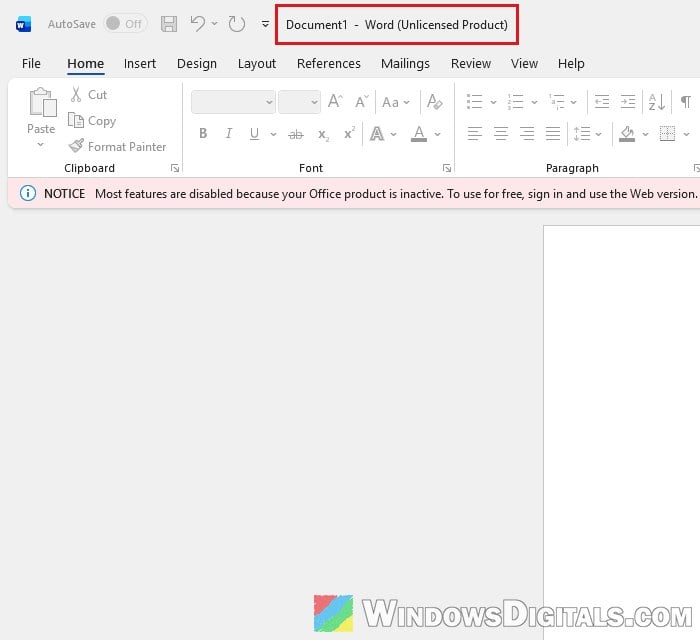Click the Word application icon
The width and height of the screenshot is (700, 640).
click(23, 24)
